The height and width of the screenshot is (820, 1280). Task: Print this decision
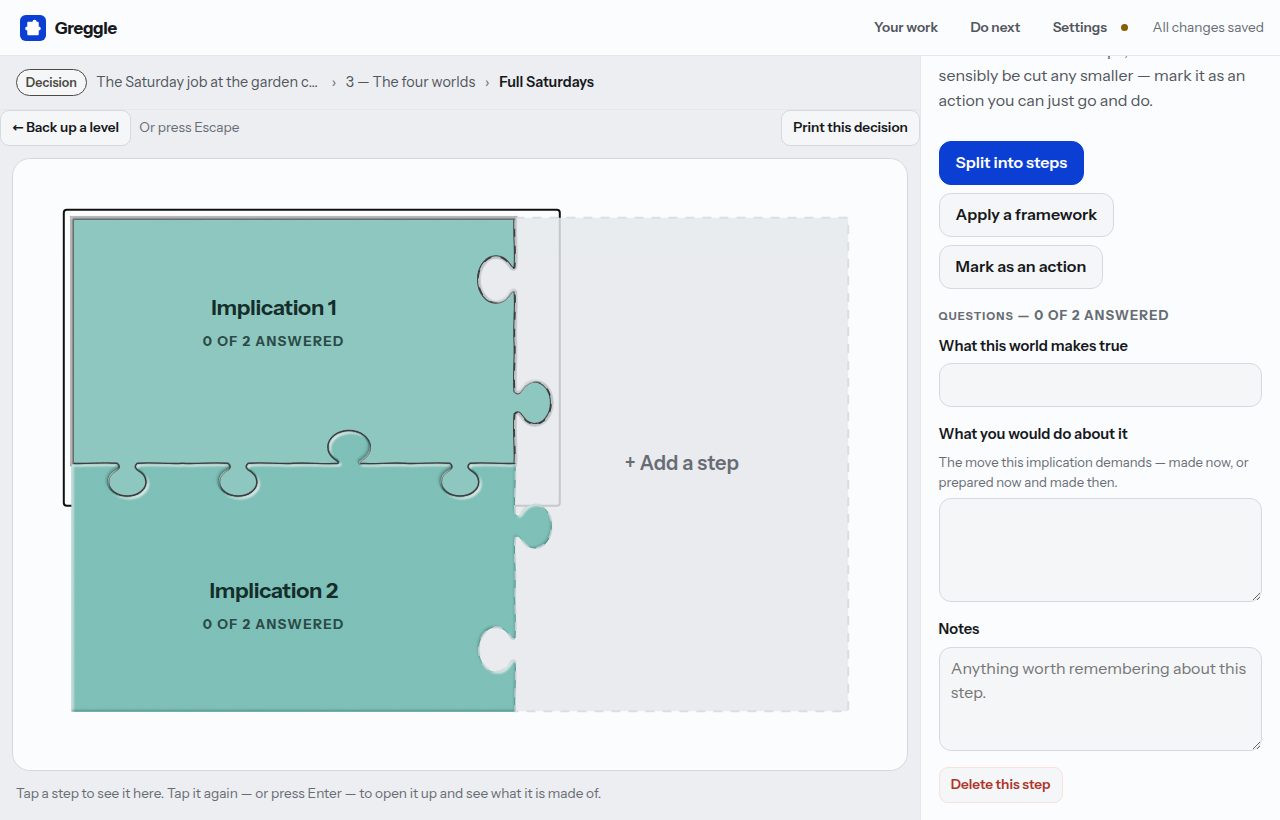pyautogui.click(x=850, y=127)
